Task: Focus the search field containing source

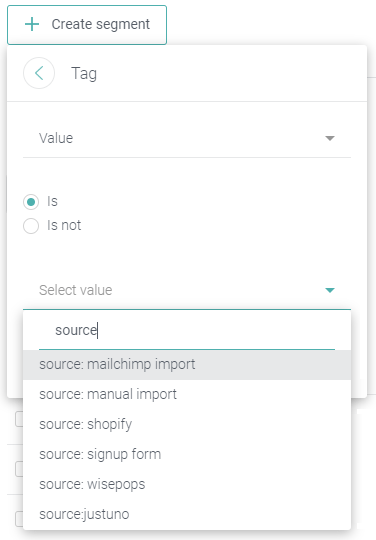Action: point(187,331)
